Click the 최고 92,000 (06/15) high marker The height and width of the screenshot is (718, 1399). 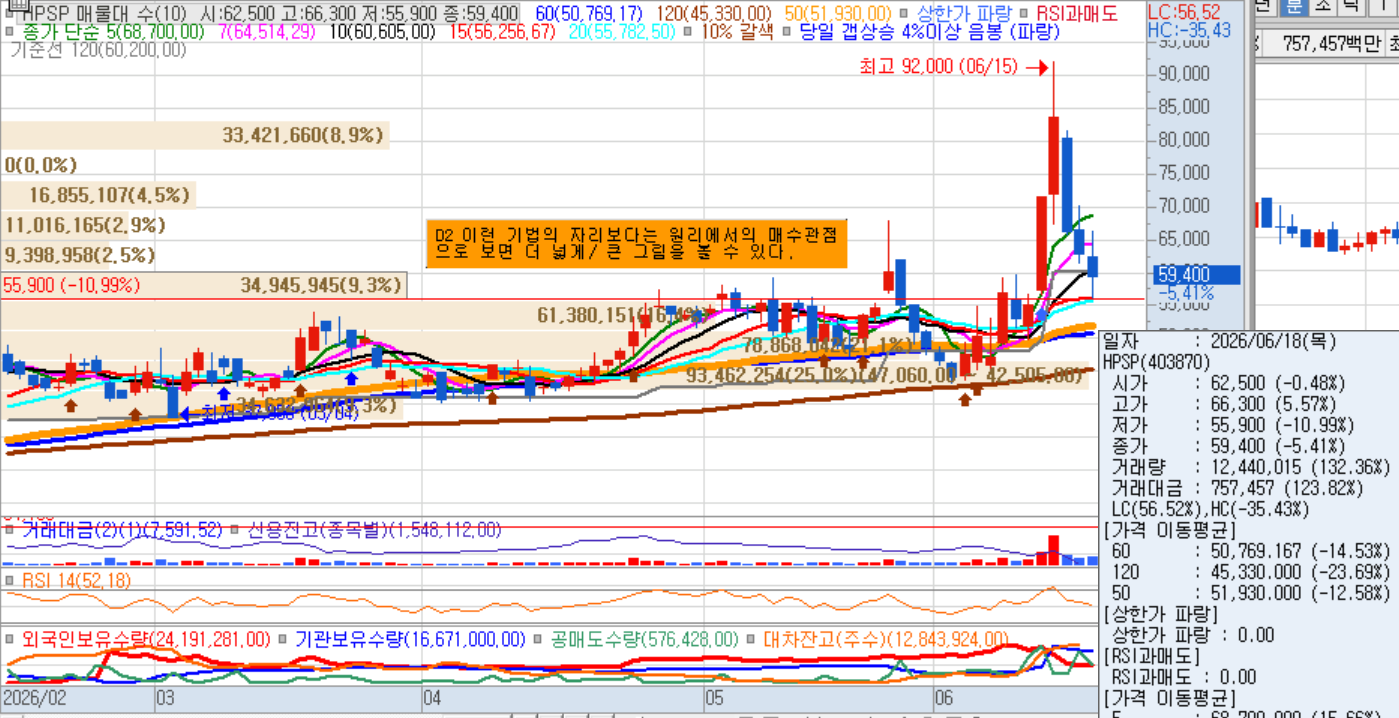click(938, 68)
